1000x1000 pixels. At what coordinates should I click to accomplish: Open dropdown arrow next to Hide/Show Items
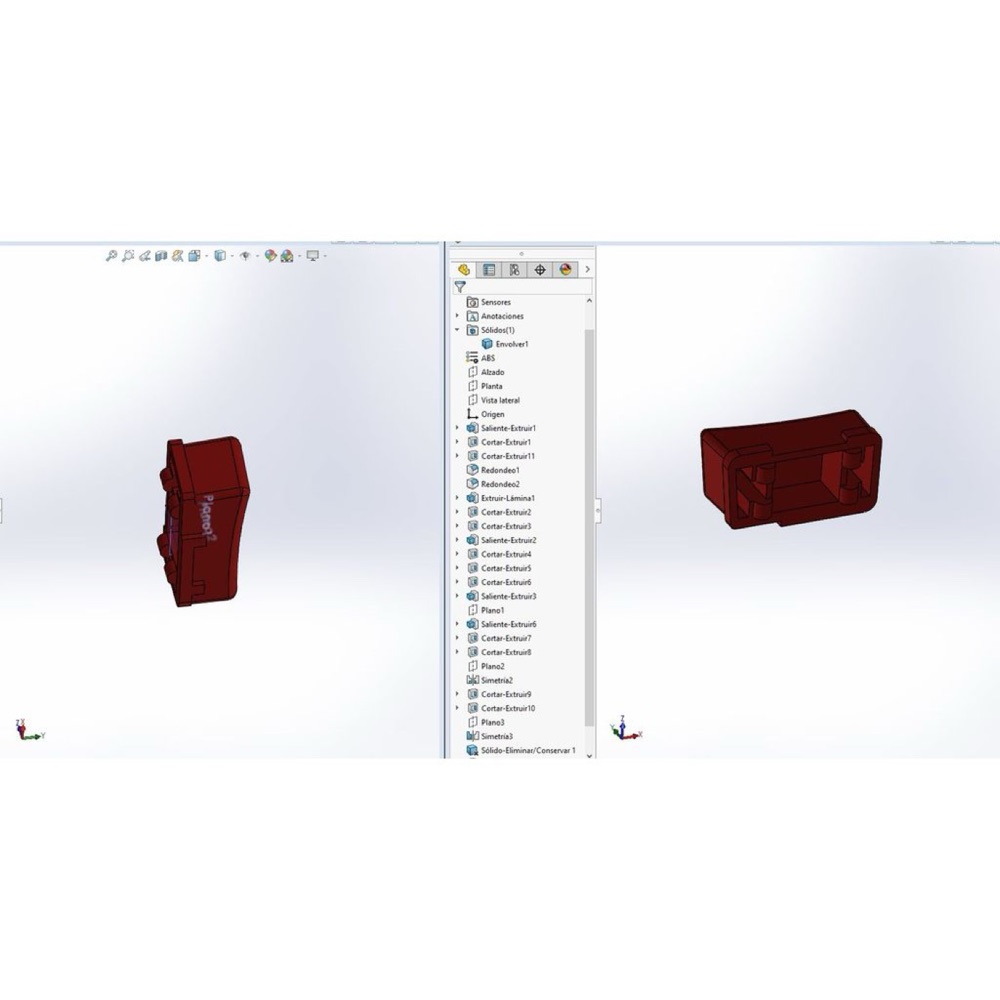click(x=257, y=256)
